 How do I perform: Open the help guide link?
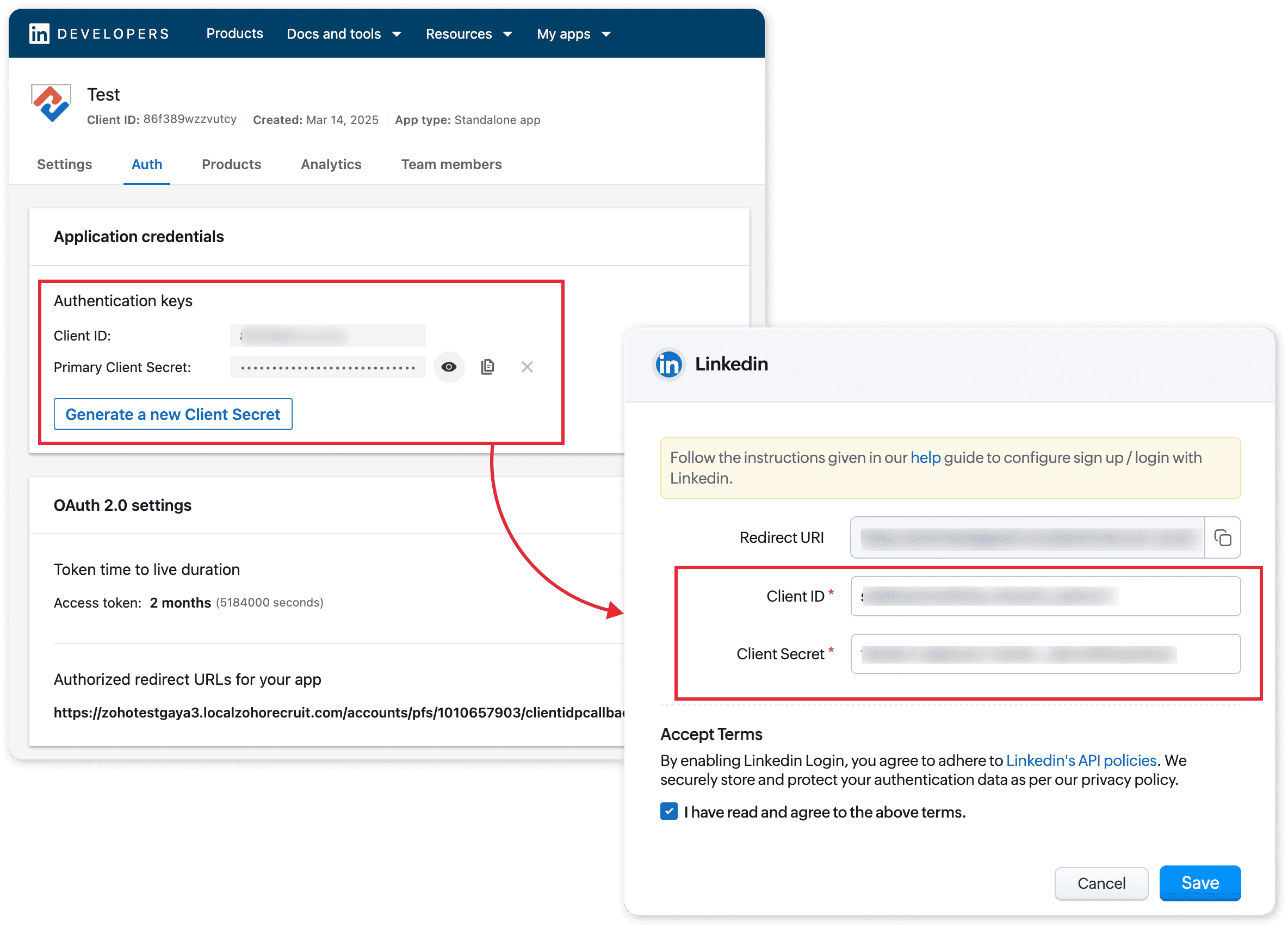pos(925,458)
